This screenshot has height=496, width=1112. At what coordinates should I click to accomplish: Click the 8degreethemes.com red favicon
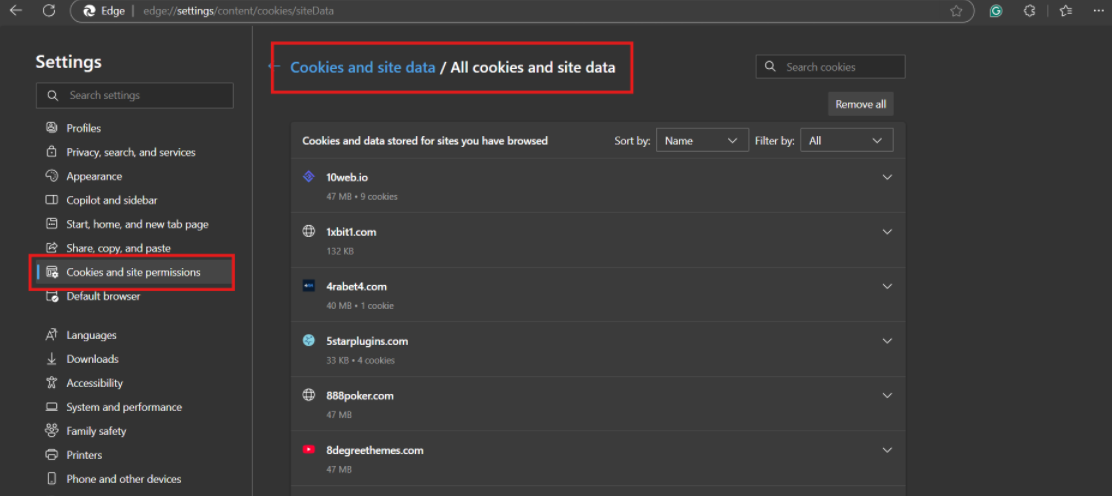tap(308, 450)
